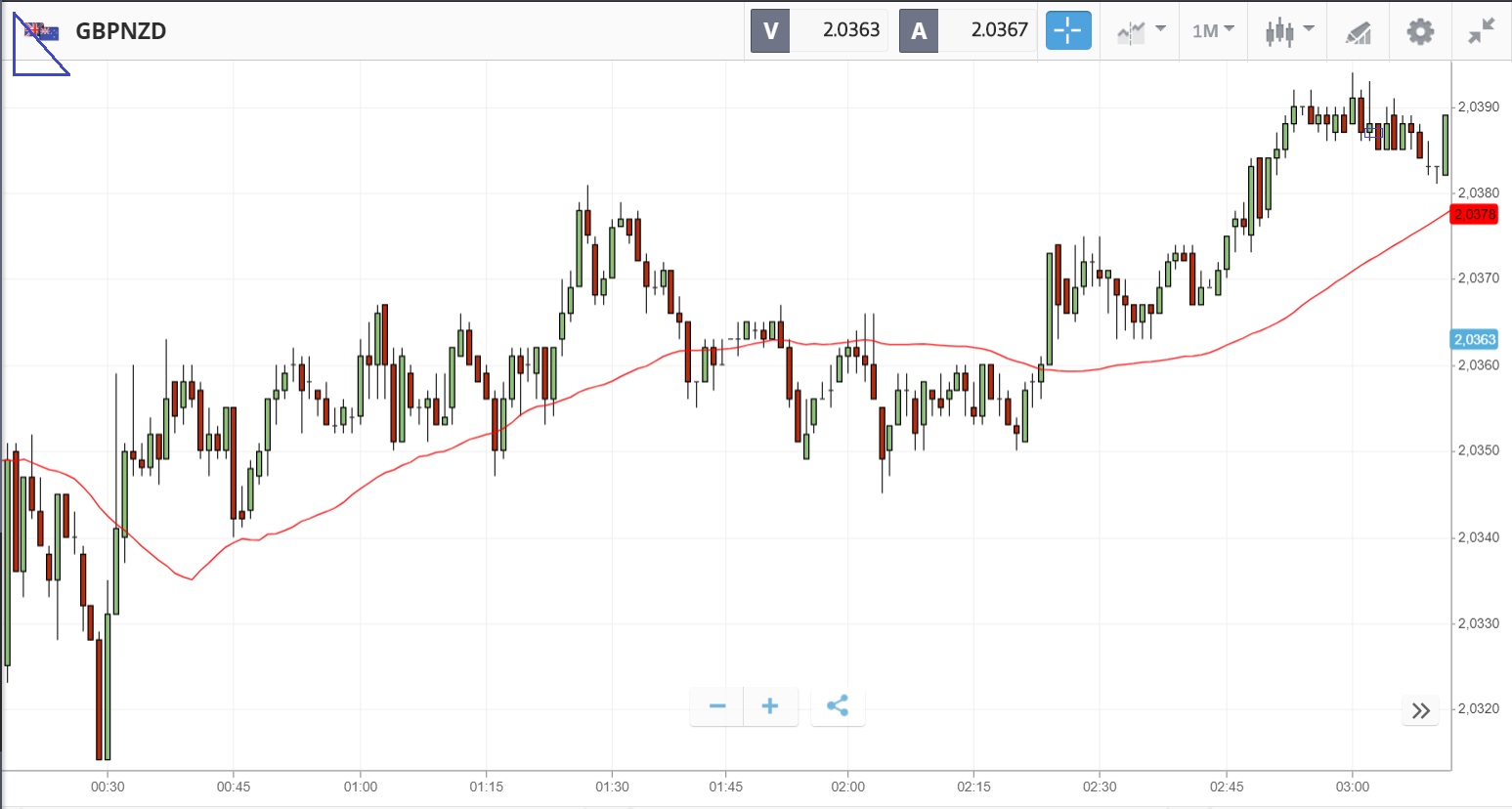Click the 2.0367 ask price value
Screen dimensions: 1512x809
999,30
